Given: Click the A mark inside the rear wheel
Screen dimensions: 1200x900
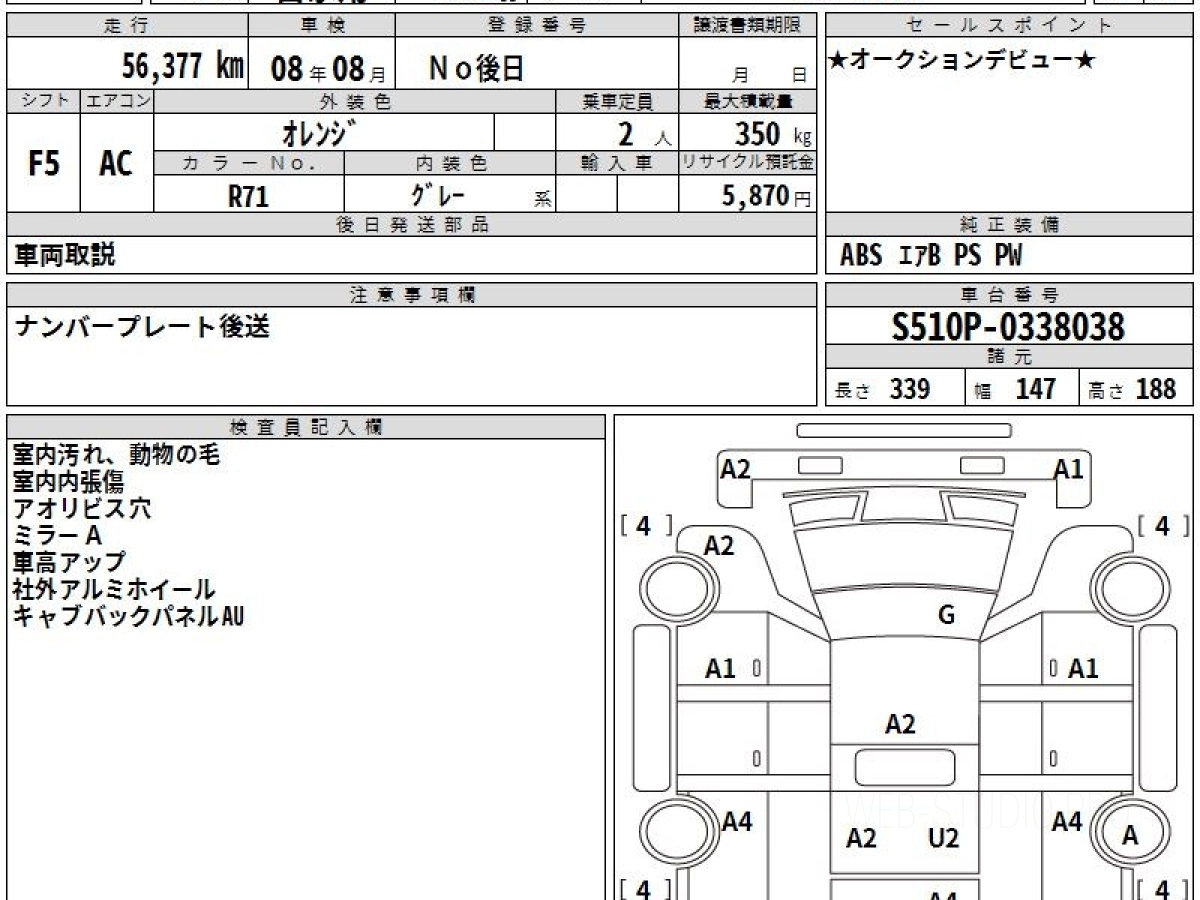Looking at the screenshot, I should [x=1130, y=837].
